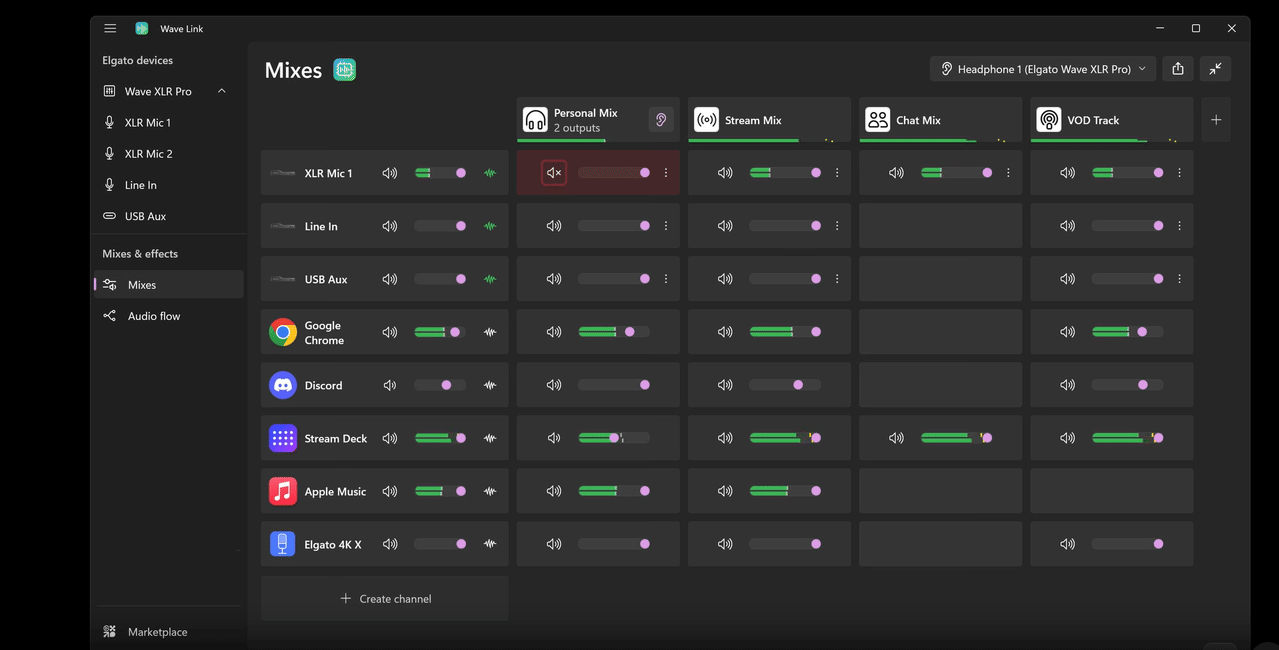Open Apple Music effects waveform icon

490,491
